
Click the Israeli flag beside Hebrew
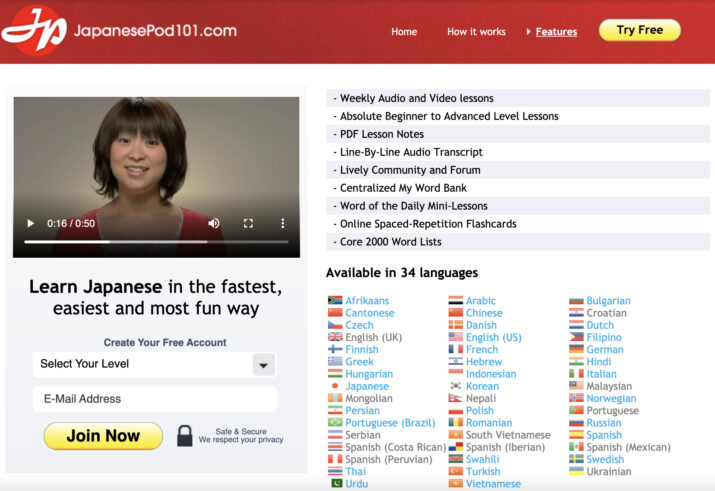(x=456, y=362)
